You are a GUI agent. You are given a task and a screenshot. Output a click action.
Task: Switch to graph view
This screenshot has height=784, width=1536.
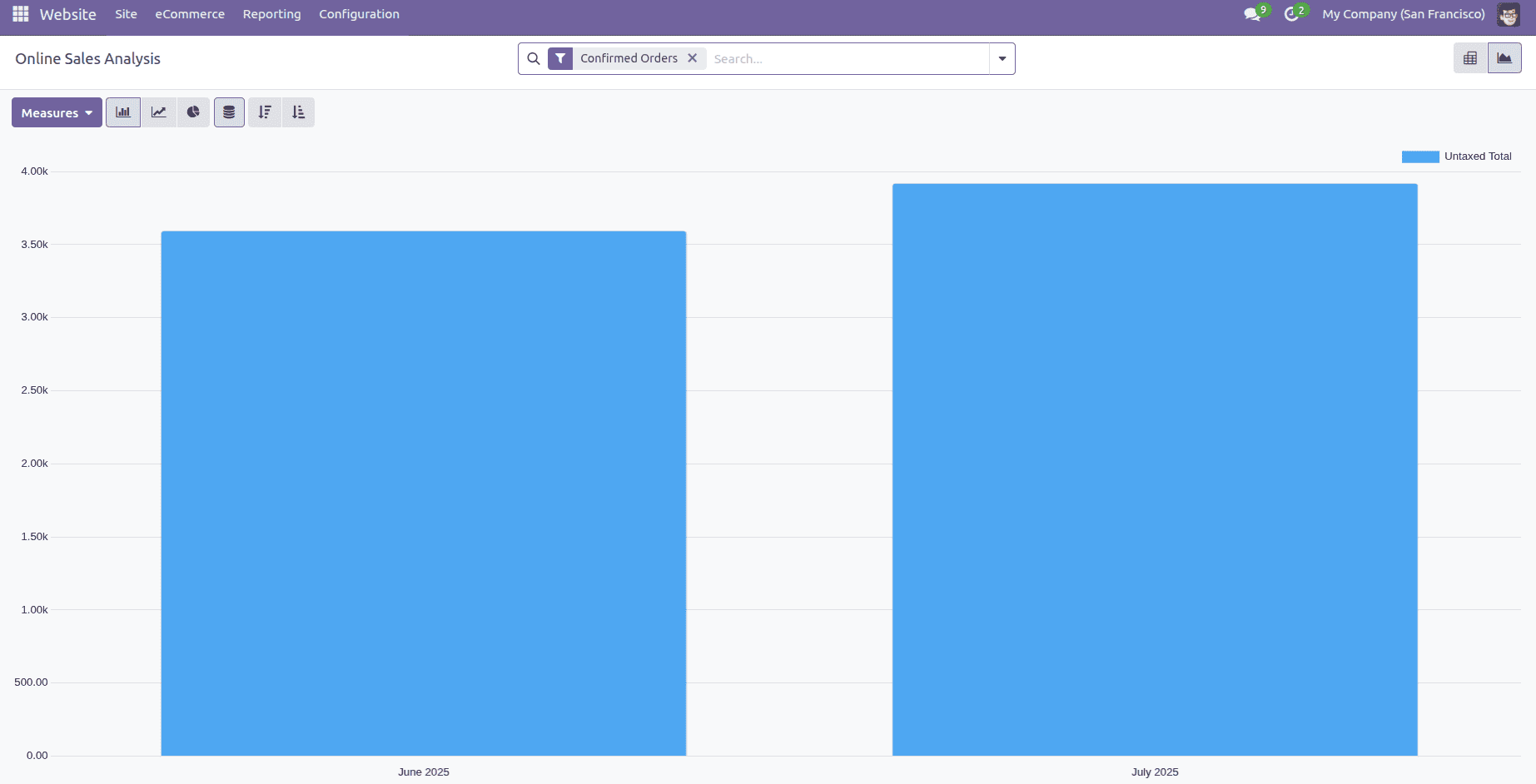point(1504,58)
